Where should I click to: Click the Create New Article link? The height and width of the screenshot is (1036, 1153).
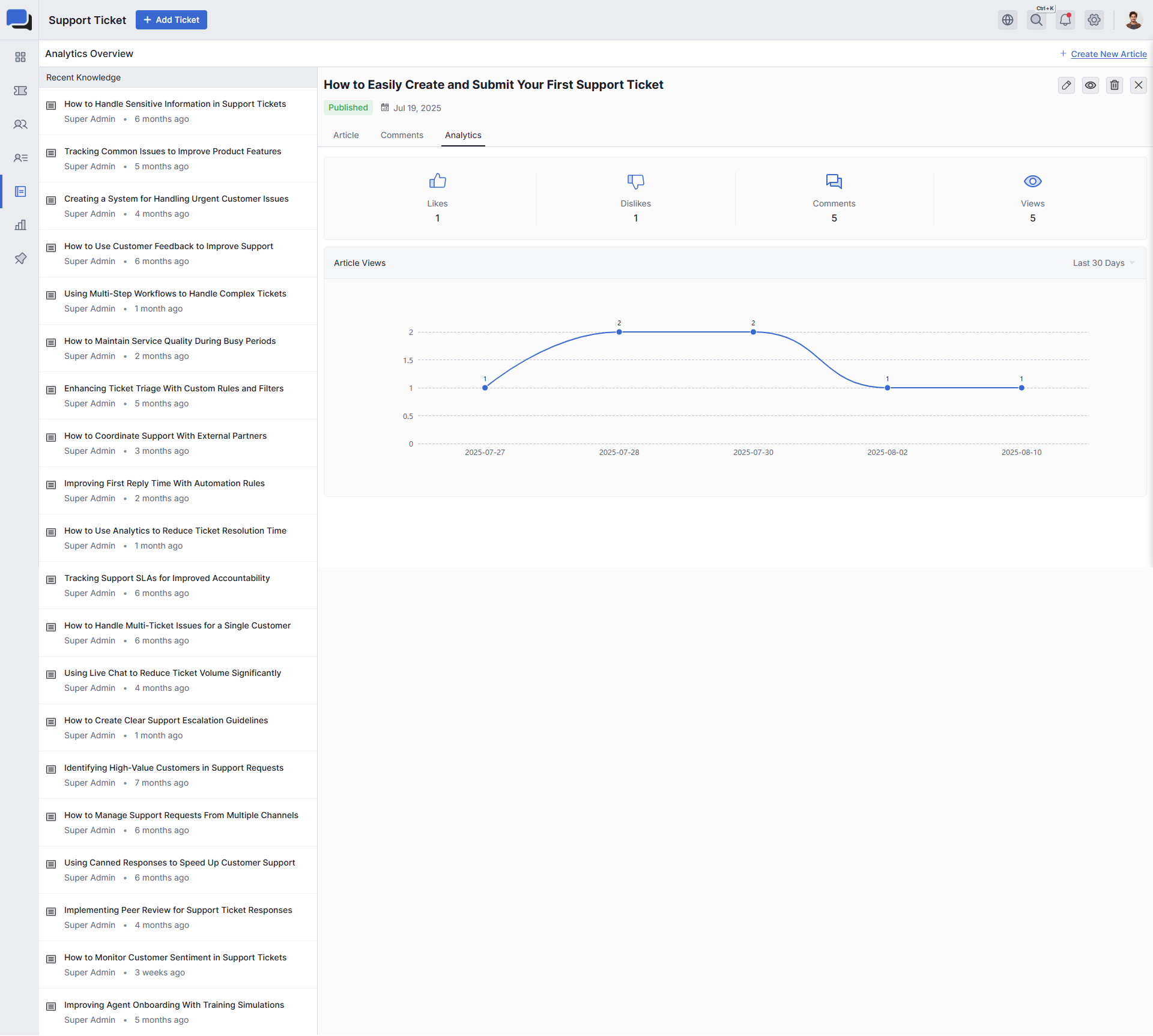click(x=1108, y=54)
